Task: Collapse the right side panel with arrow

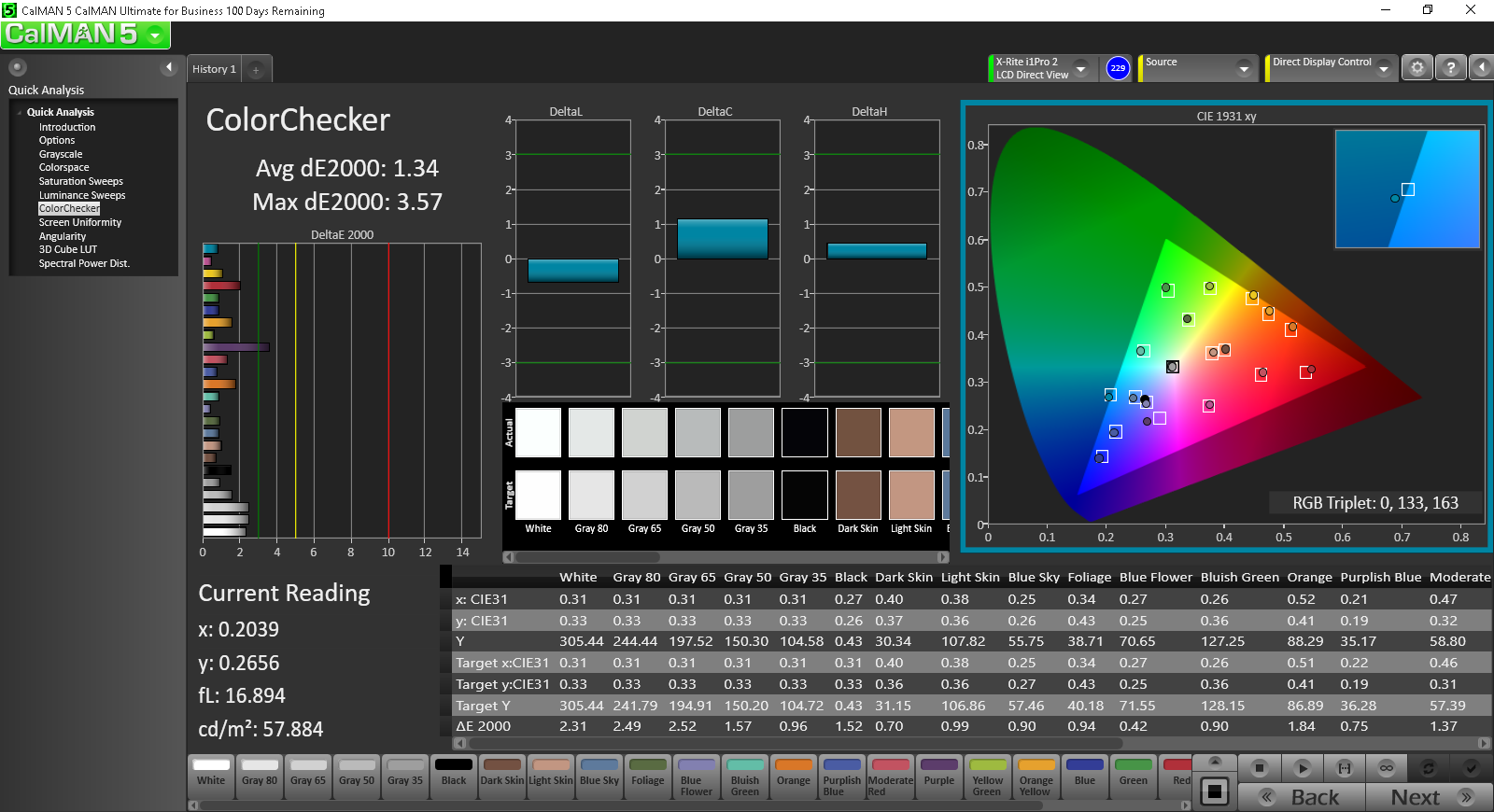Action: coord(1482,68)
